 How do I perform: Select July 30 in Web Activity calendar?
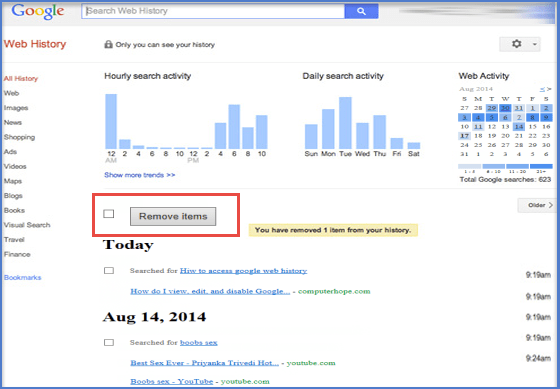(x=505, y=108)
